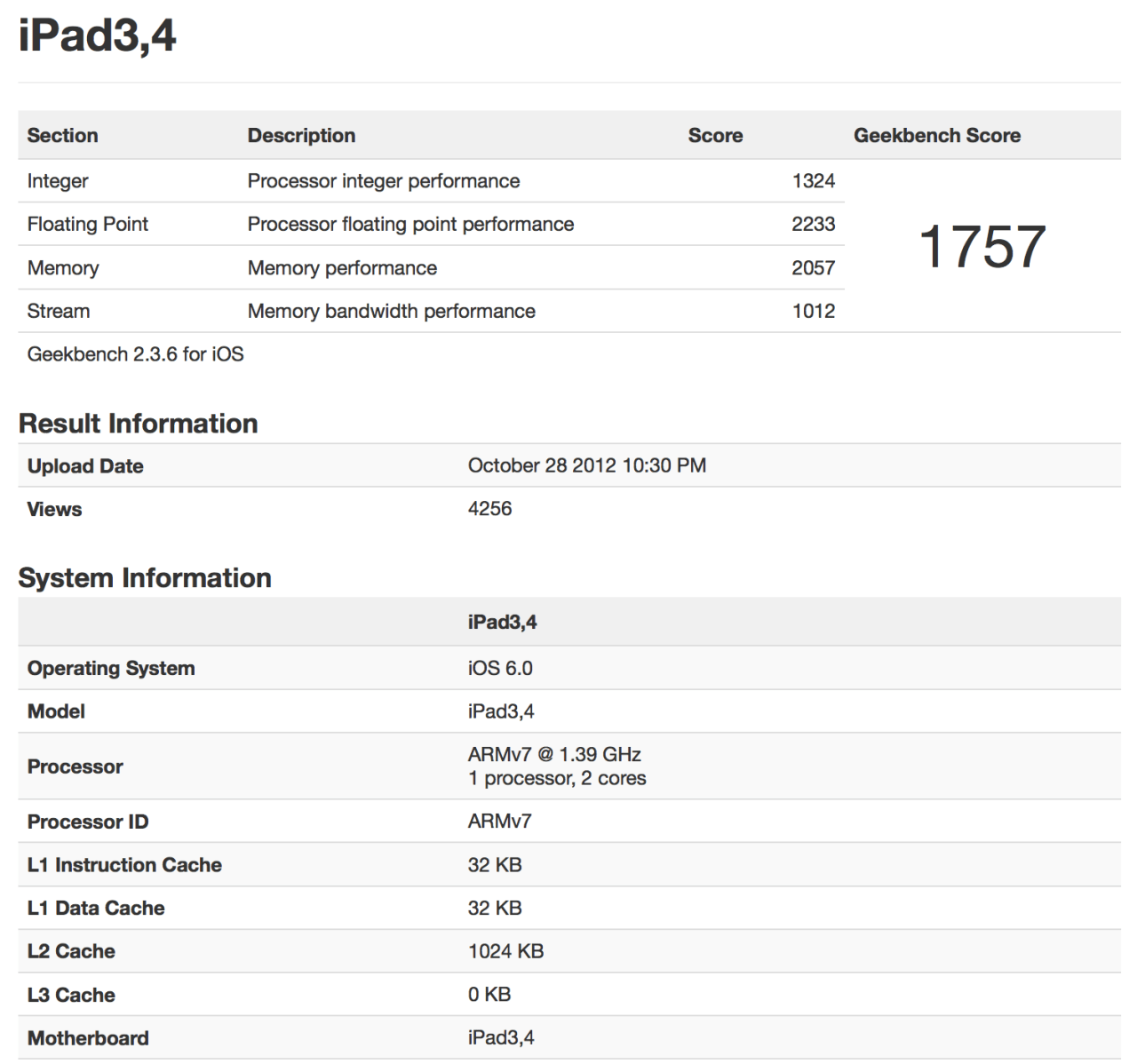Select the Floating Point row label
1137x1064 pixels.
[87, 224]
